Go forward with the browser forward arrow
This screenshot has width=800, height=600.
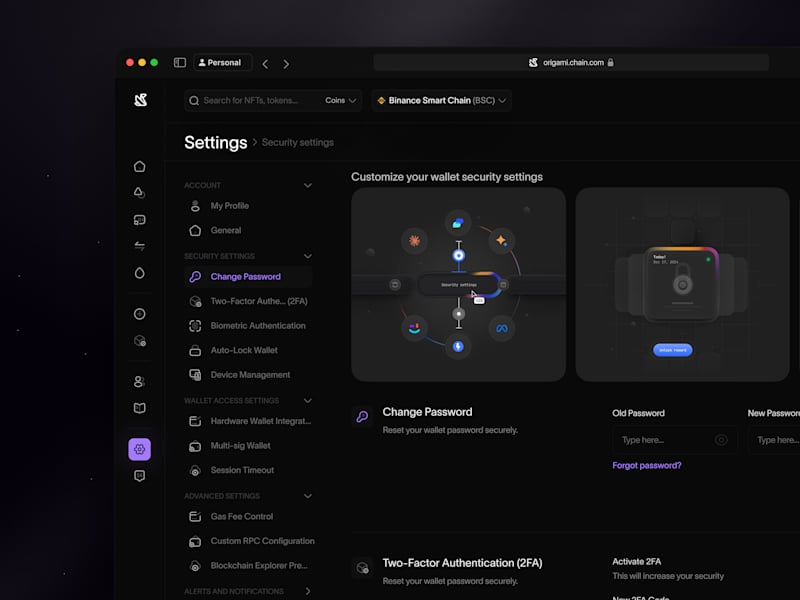pyautogui.click(x=286, y=64)
